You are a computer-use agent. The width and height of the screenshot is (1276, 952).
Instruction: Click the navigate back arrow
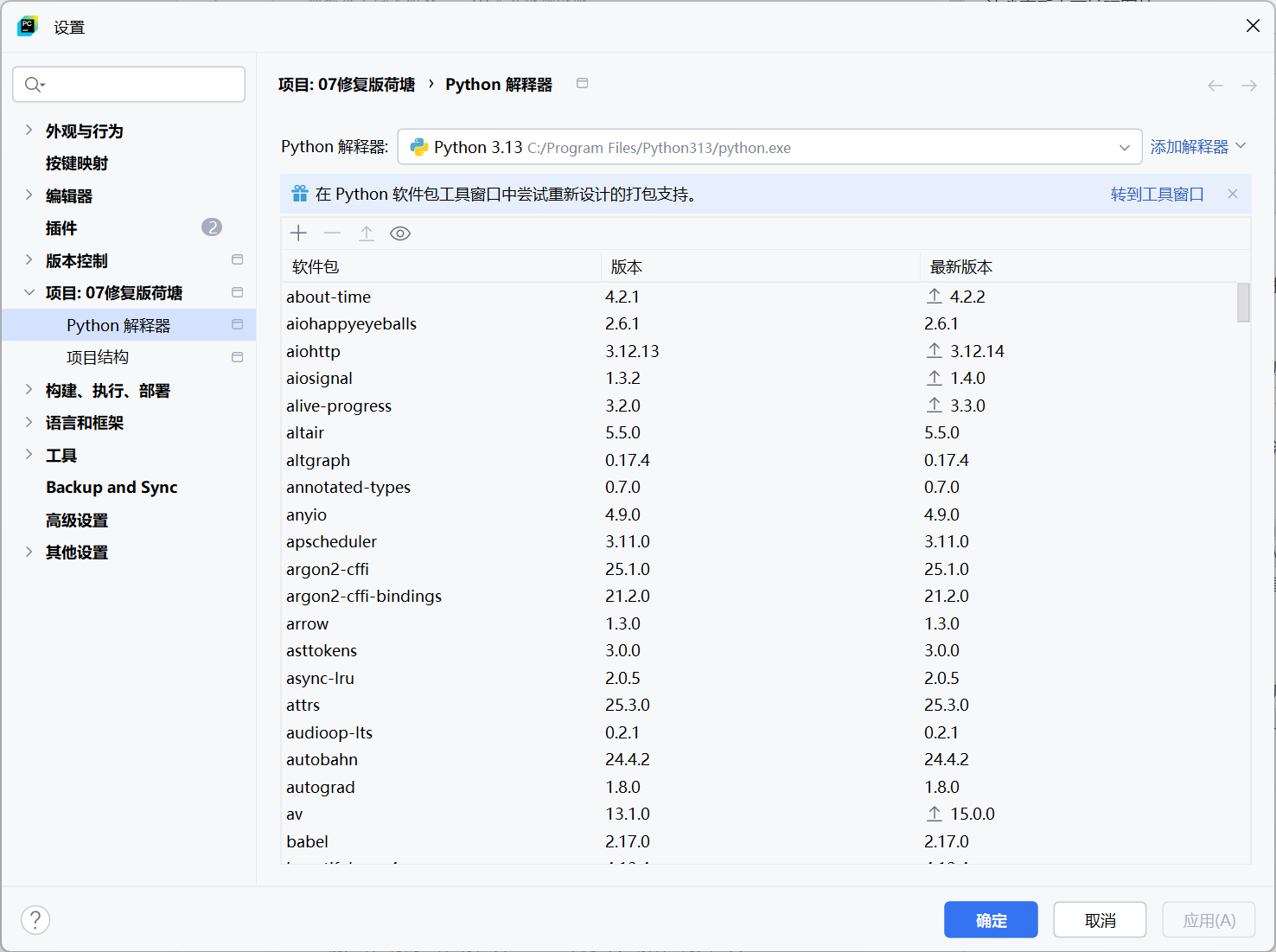tap(1215, 86)
